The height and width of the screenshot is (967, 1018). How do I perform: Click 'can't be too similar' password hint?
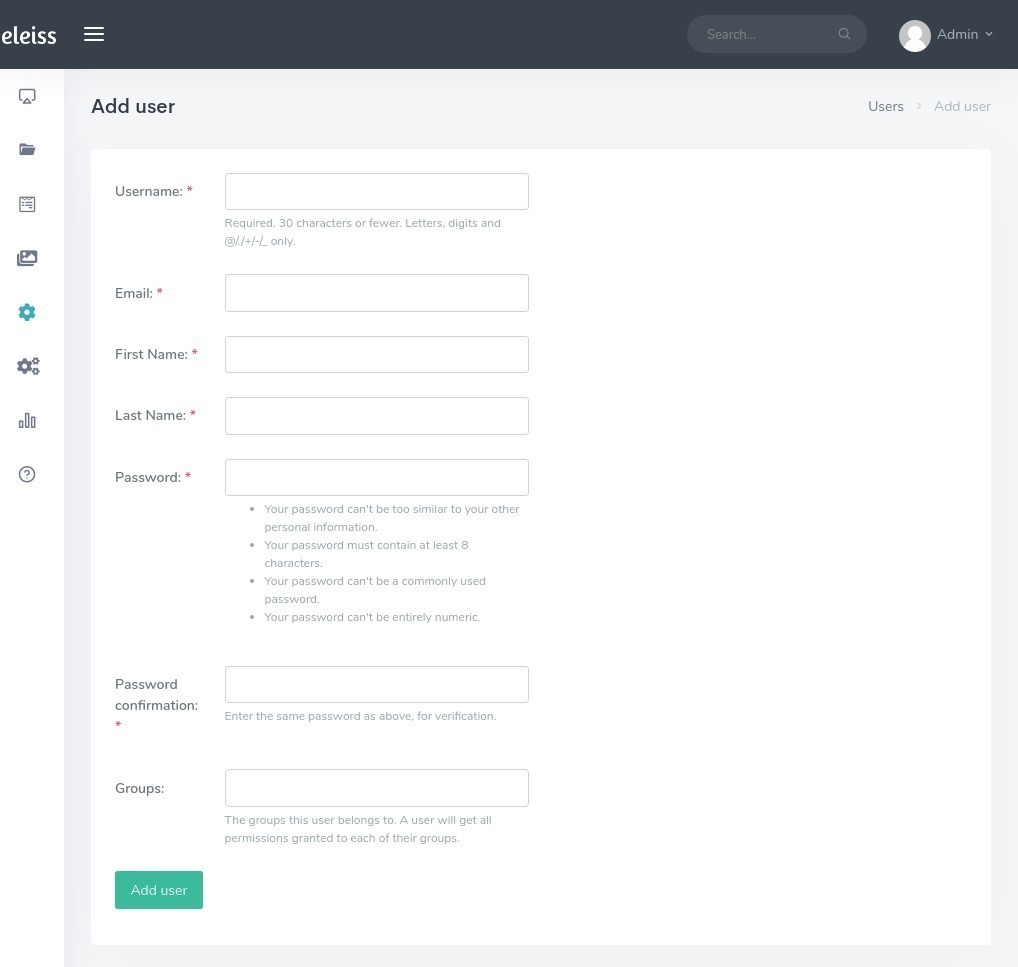[x=391, y=518]
